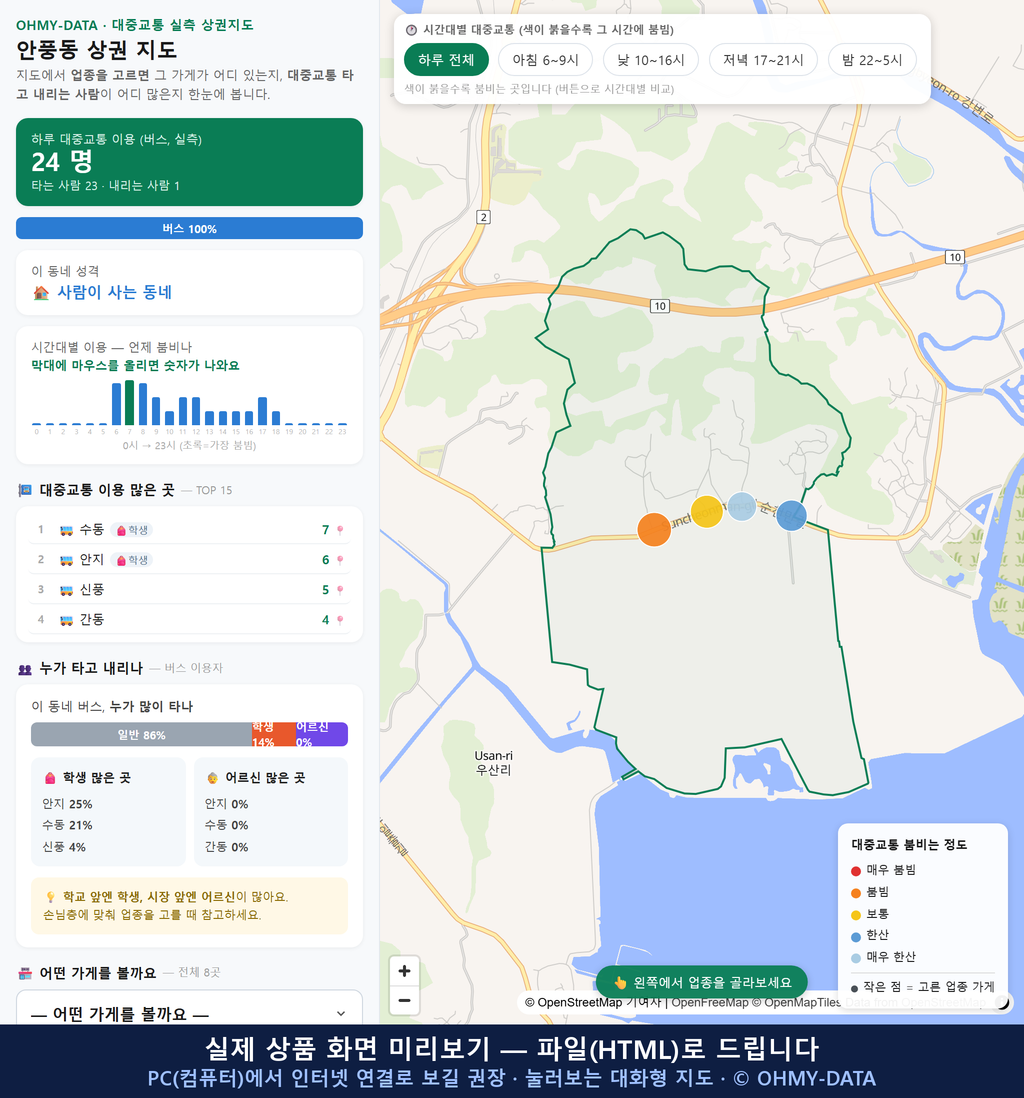Click the lightbulb icon in yellow tip box
This screenshot has width=1024, height=1098.
[50, 897]
